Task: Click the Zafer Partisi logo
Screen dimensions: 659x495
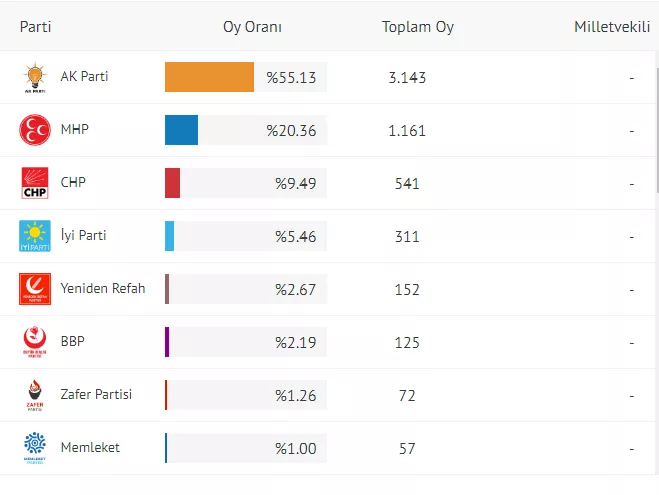Action: 35,395
